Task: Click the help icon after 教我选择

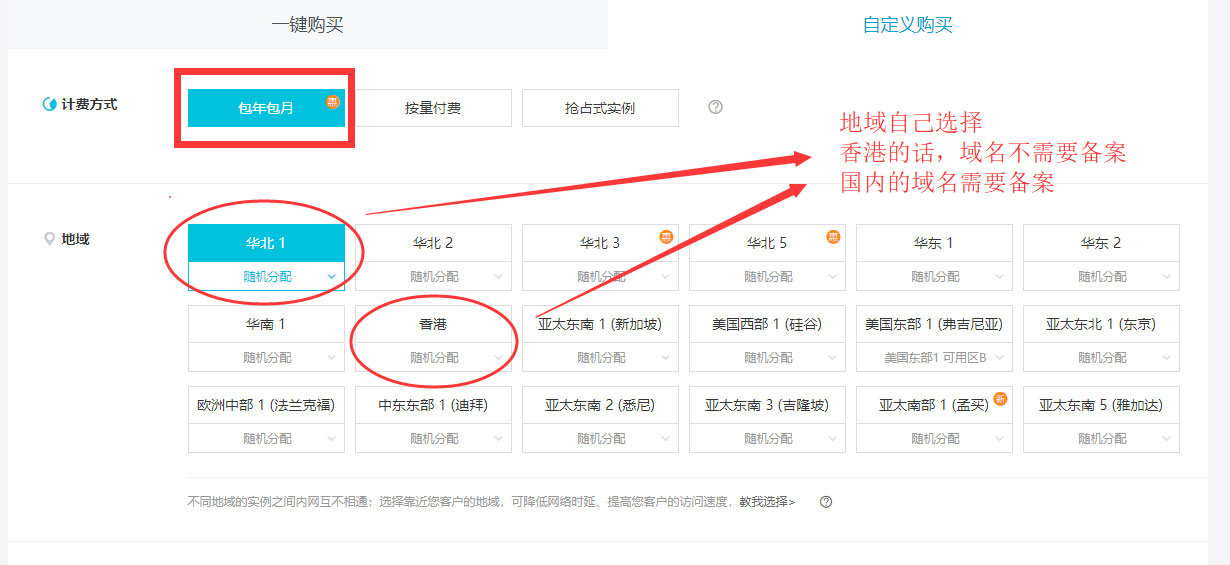Action: 826,502
